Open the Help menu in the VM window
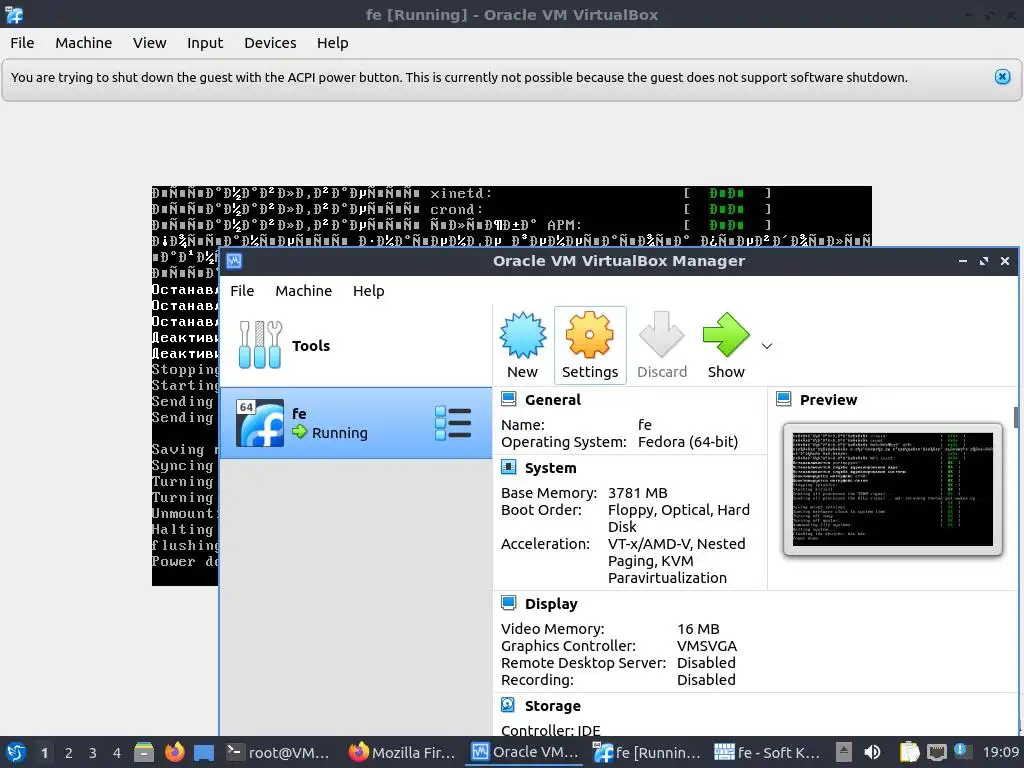The image size is (1024, 768). [x=332, y=43]
